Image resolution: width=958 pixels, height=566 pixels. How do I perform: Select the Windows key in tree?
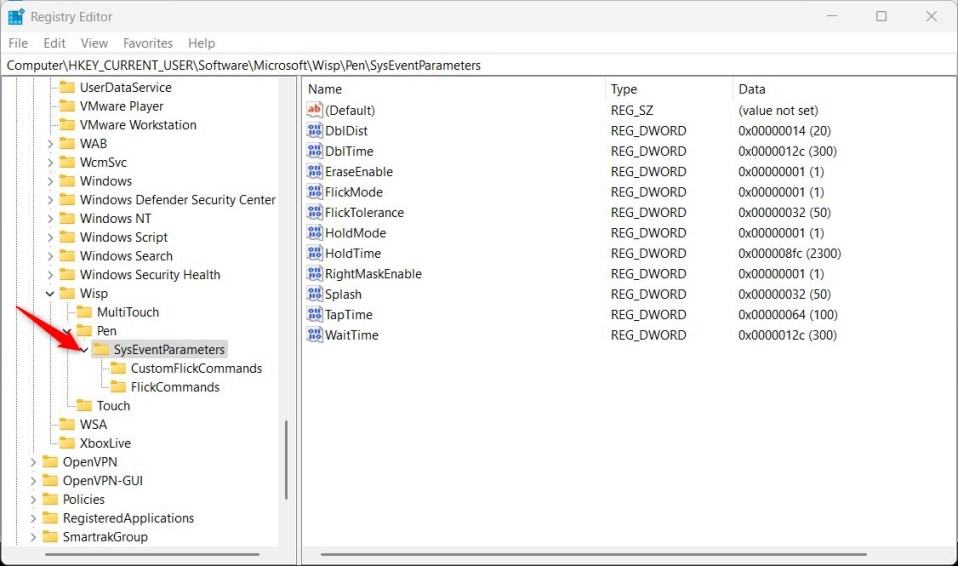click(106, 181)
